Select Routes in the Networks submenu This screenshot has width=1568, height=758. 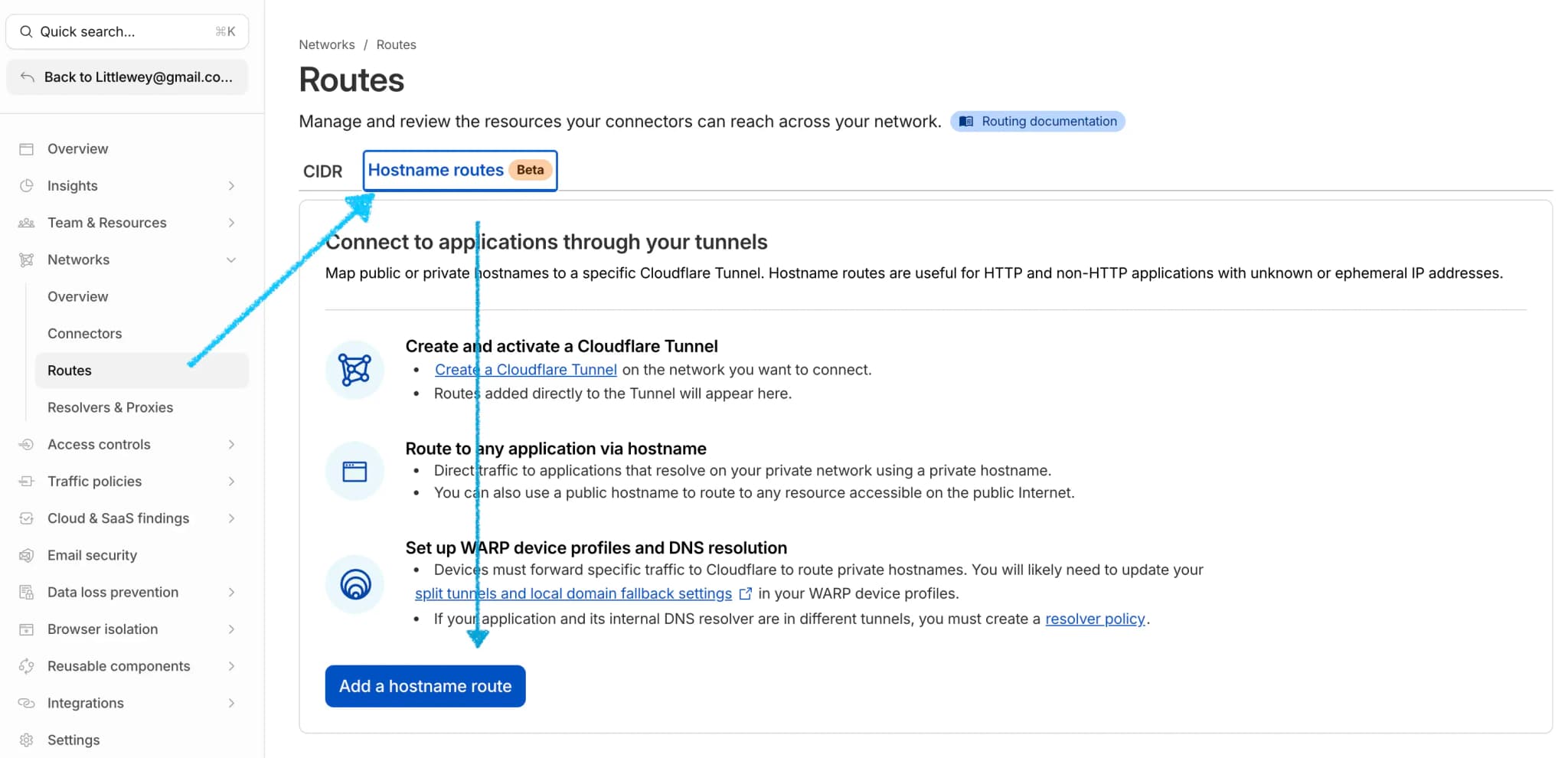[142, 371]
